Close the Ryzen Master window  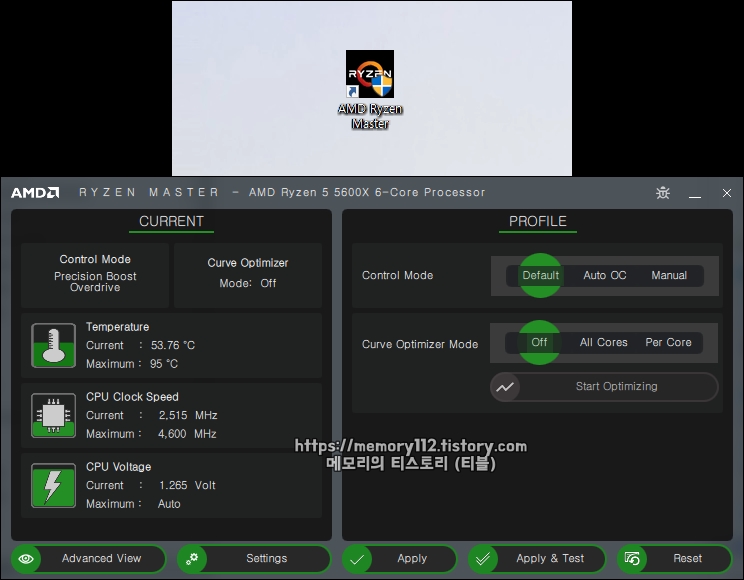726,193
